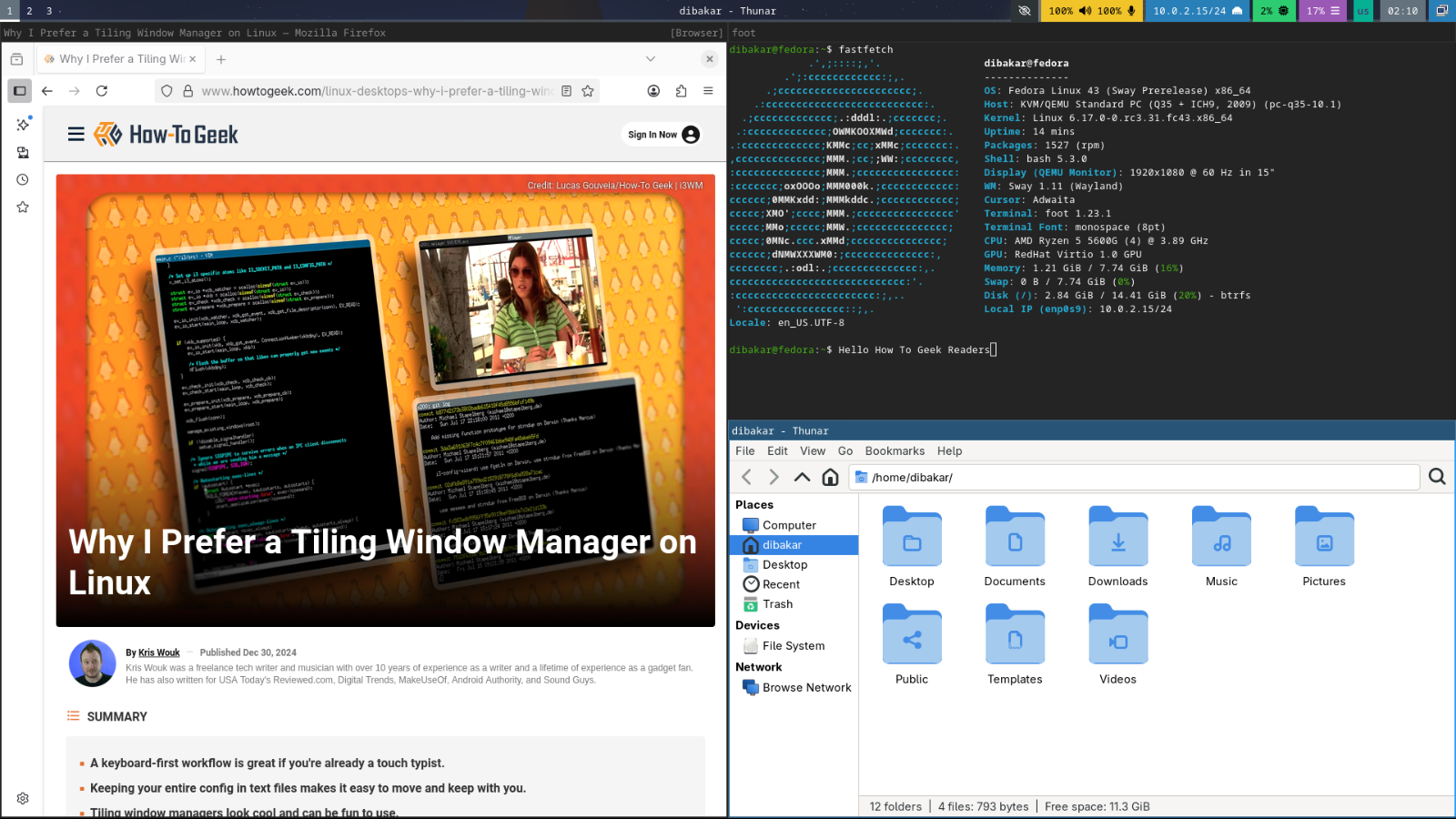
Task: Open the Firefox hamburger application menu
Action: [x=709, y=91]
